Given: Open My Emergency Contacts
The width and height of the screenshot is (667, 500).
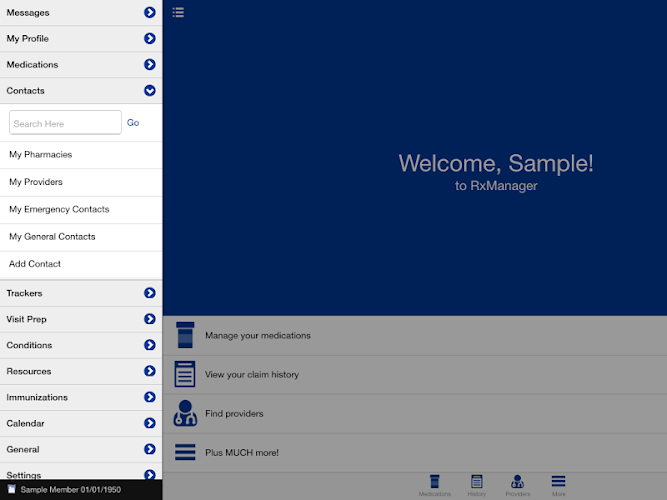Looking at the screenshot, I should (x=81, y=209).
